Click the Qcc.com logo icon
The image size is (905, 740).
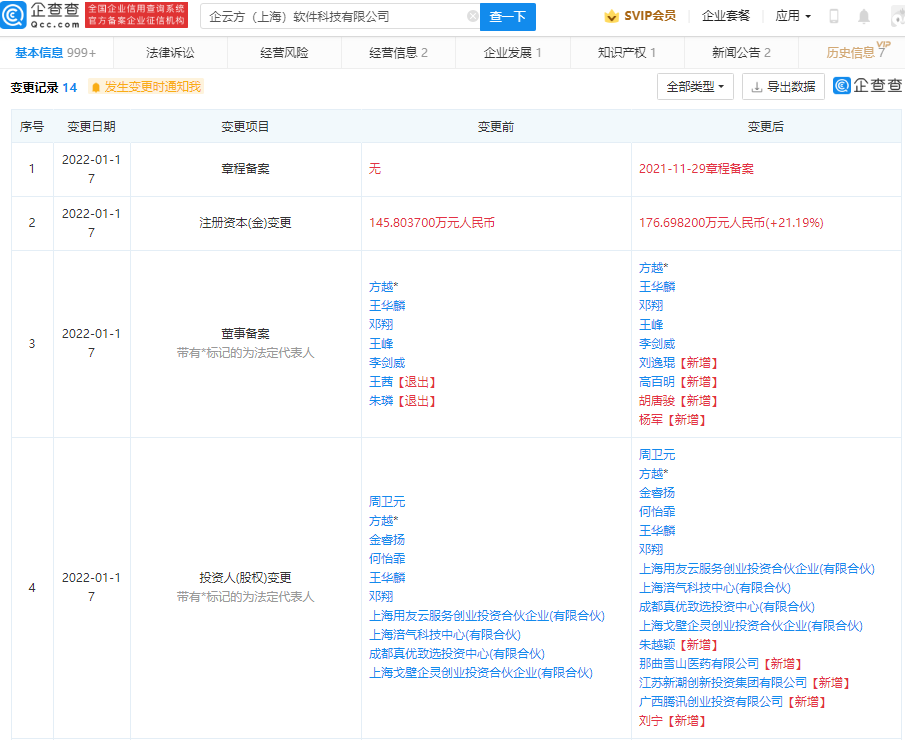coord(13,15)
